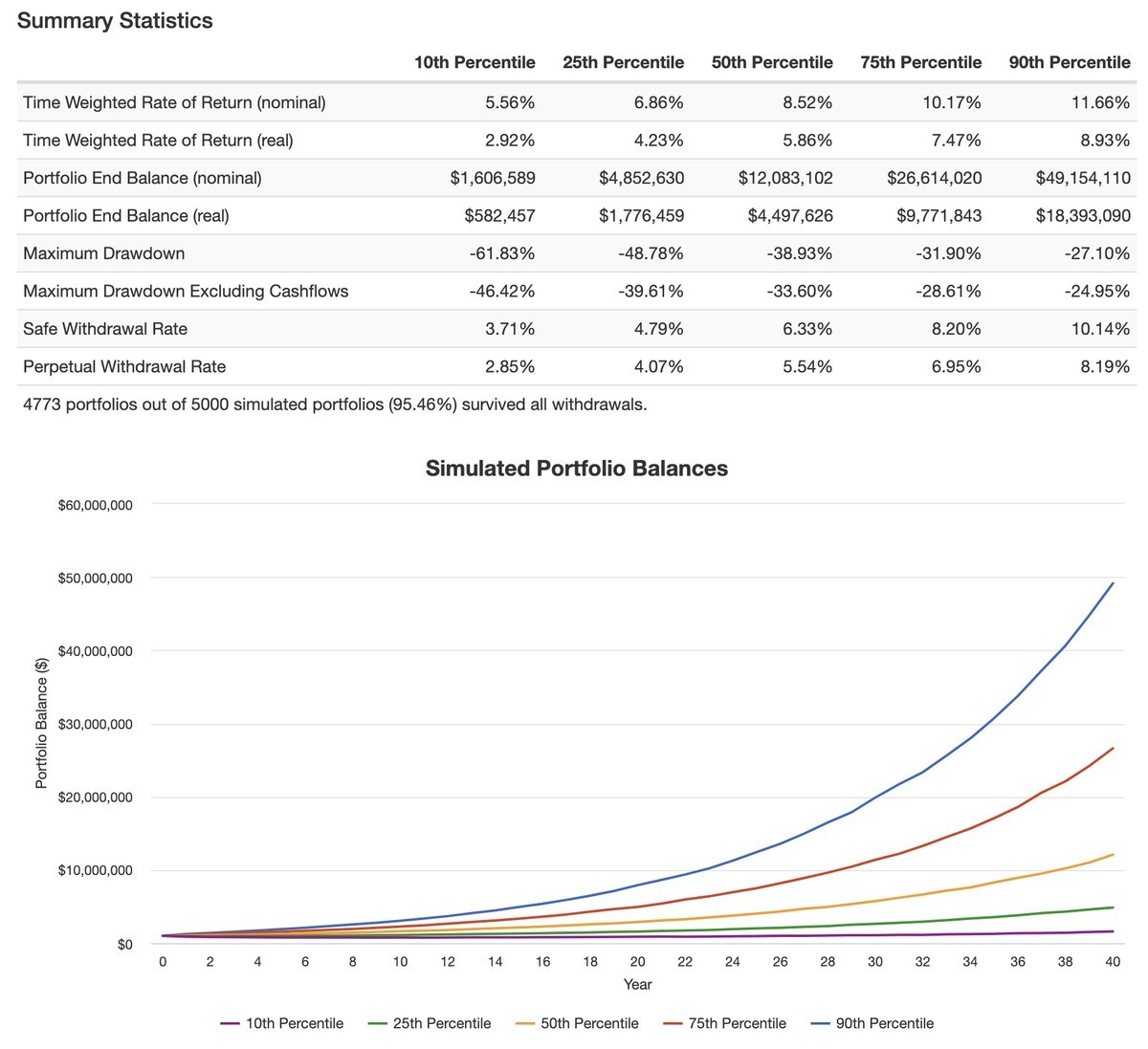Image resolution: width=1148 pixels, height=1049 pixels.
Task: Click the portfolio survival summary sentence
Action: coord(335,404)
